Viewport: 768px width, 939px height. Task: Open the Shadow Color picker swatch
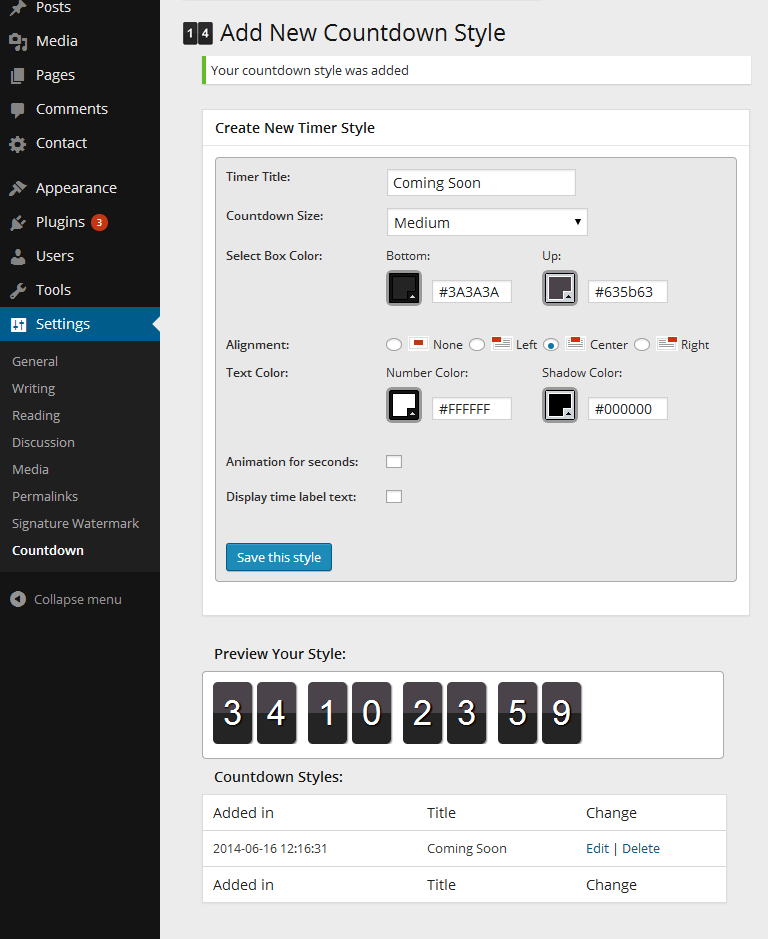[x=560, y=405]
